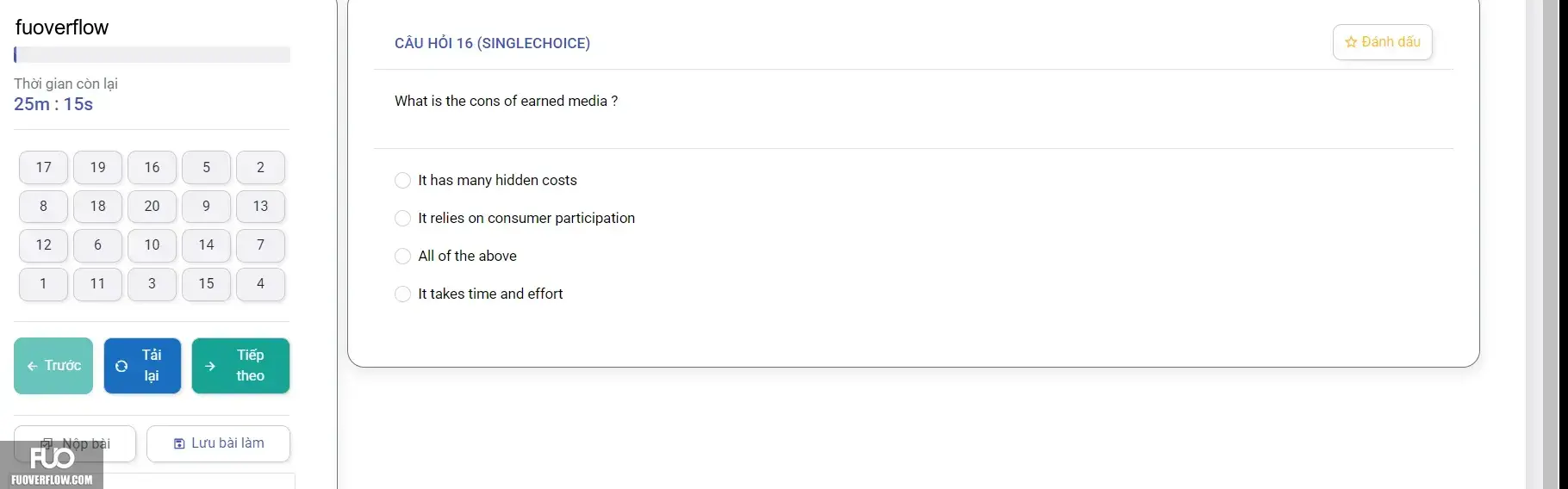Select question 15 tile
Screen dimensions: 1568x489
[206, 283]
